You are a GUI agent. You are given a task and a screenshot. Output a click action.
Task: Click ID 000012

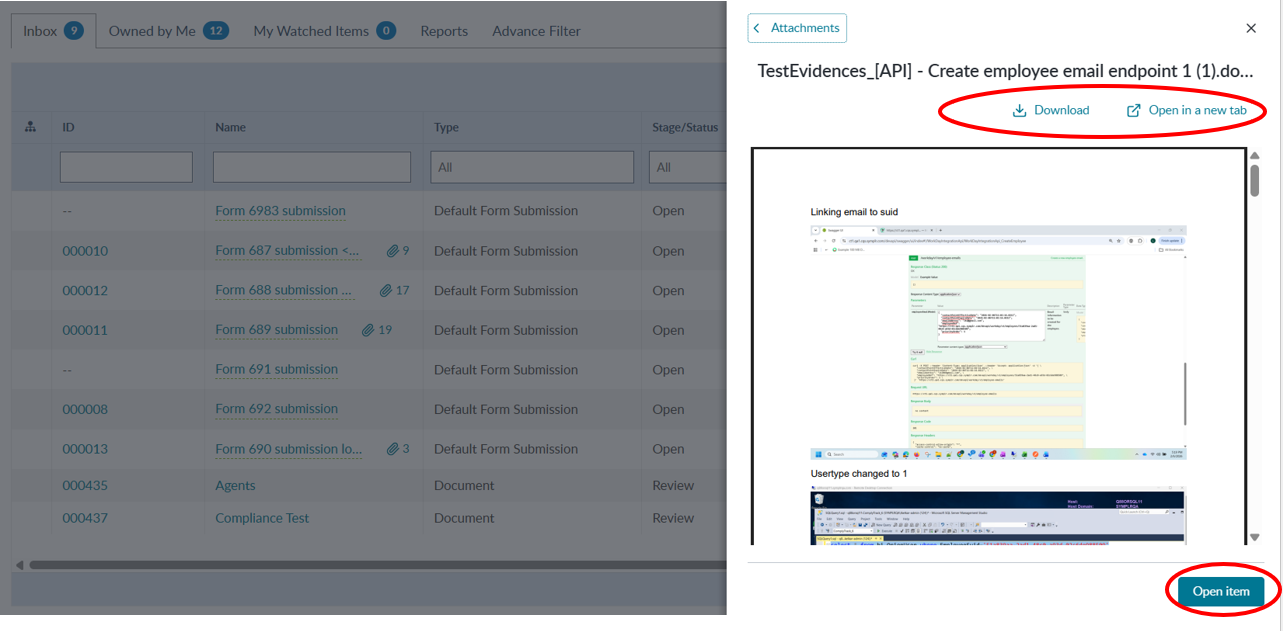[85, 291]
